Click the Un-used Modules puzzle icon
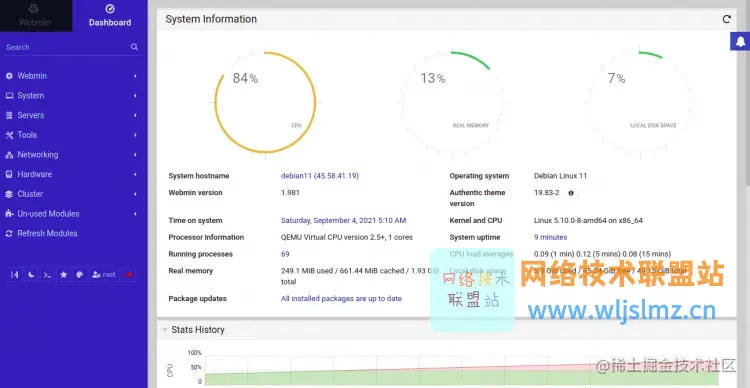The width and height of the screenshot is (750, 388). coord(9,213)
